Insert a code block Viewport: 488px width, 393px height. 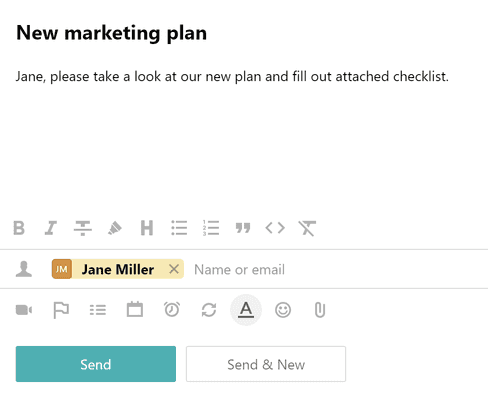click(x=275, y=228)
